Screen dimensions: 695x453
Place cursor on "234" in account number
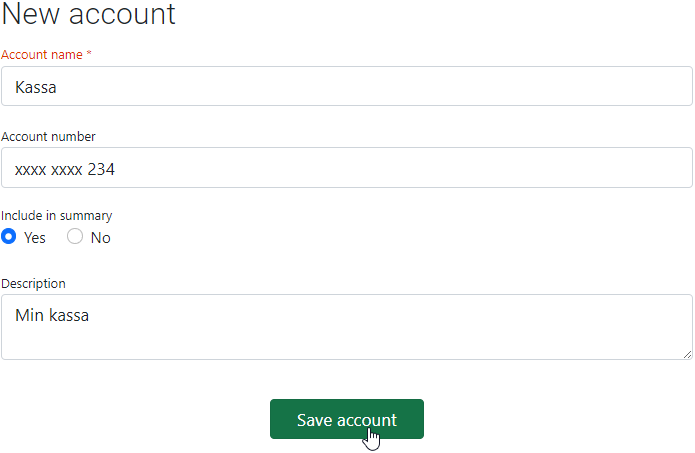point(101,170)
